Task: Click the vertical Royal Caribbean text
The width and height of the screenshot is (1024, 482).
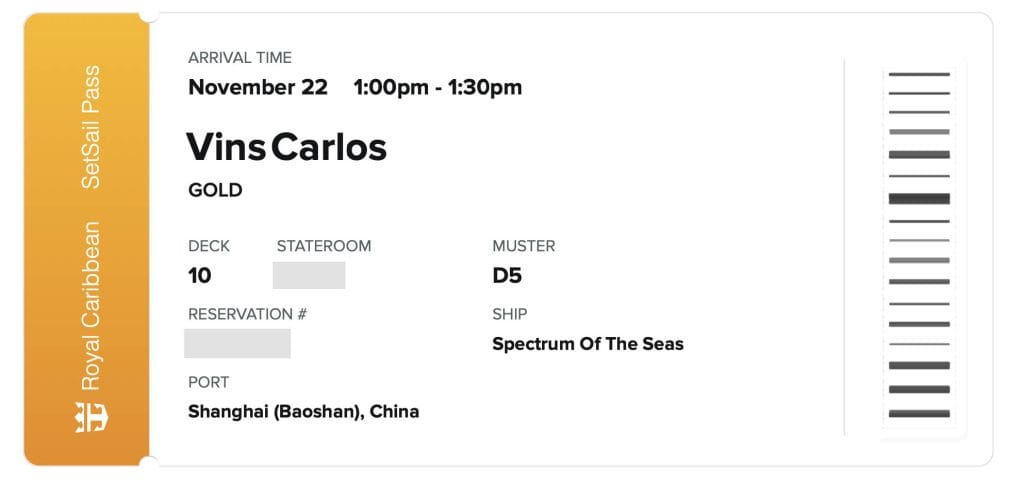Action: pos(91,306)
